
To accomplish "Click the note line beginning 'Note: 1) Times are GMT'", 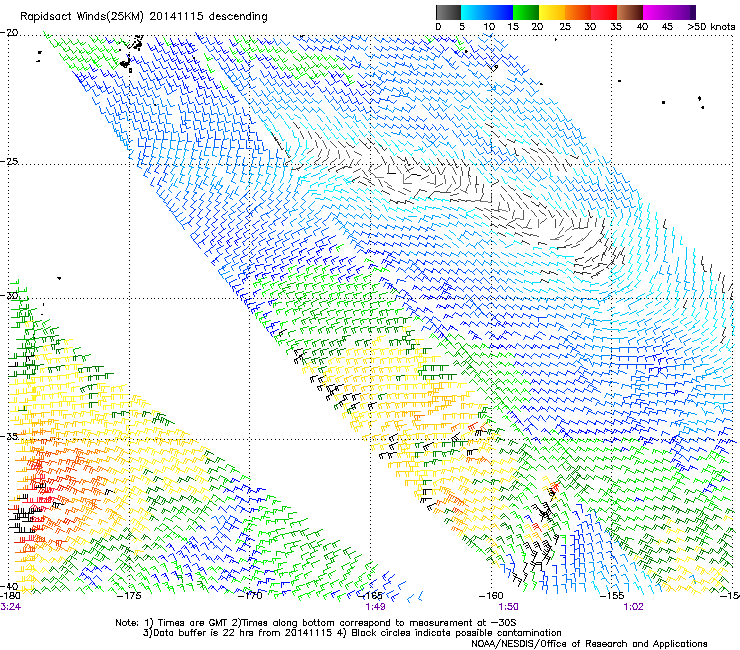I will click(315, 623).
